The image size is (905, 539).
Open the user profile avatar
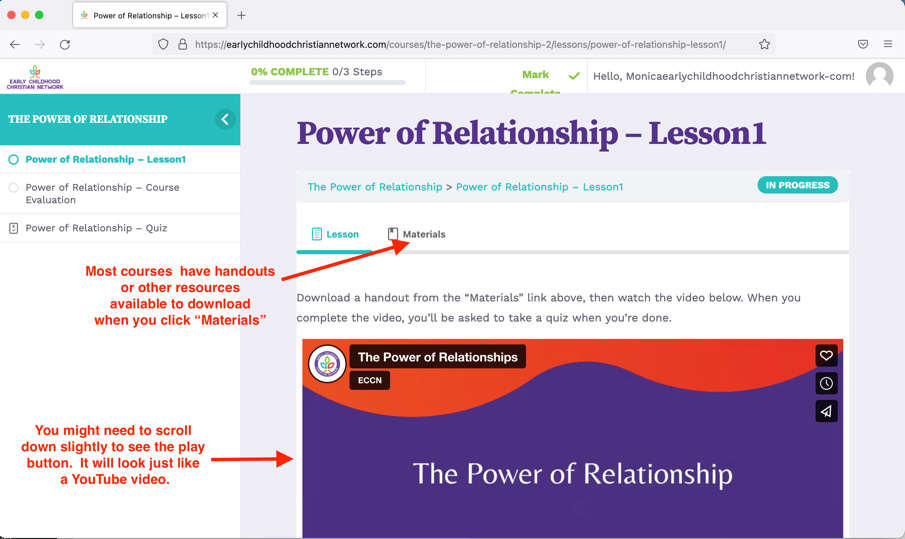[x=879, y=76]
